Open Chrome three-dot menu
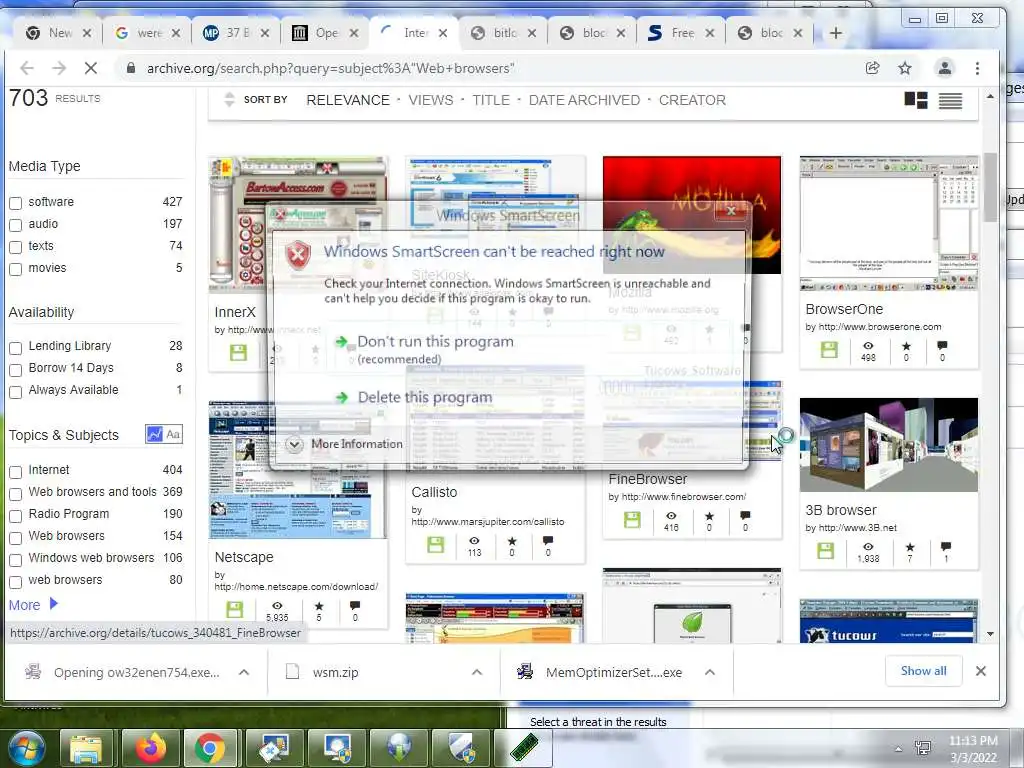 977,68
